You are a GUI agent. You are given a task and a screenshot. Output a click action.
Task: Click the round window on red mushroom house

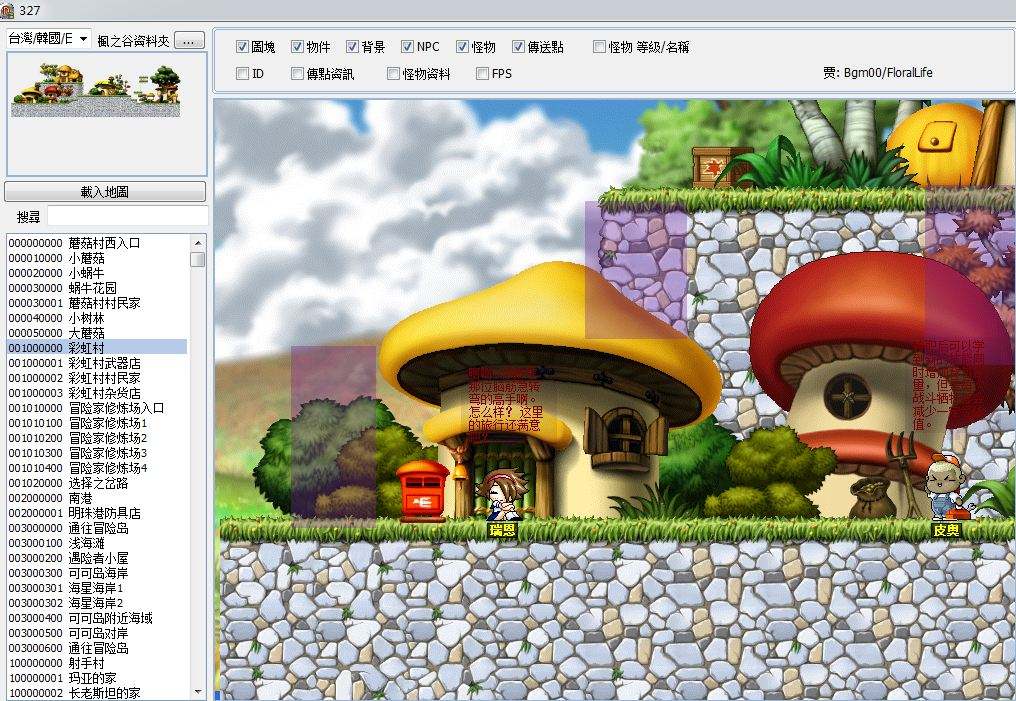pyautogui.click(x=847, y=392)
